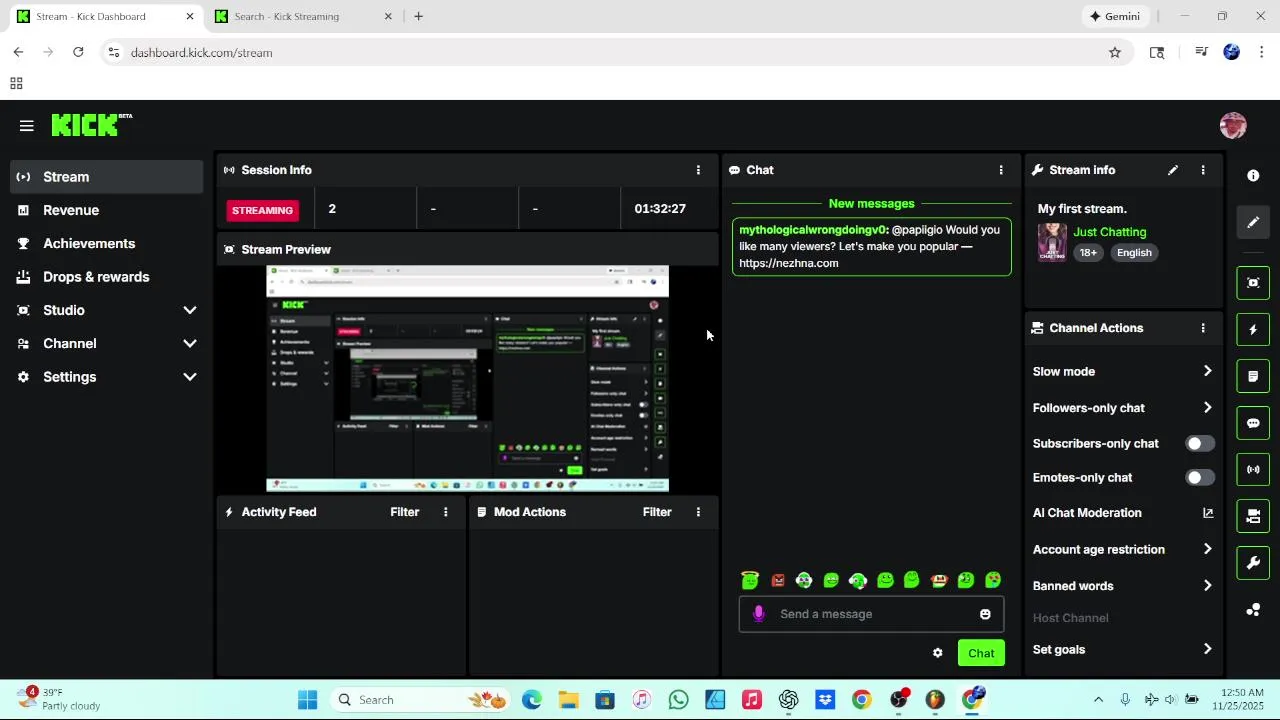Open Stream info three-dot menu
Viewport: 1280px width, 720px height.
(1203, 170)
